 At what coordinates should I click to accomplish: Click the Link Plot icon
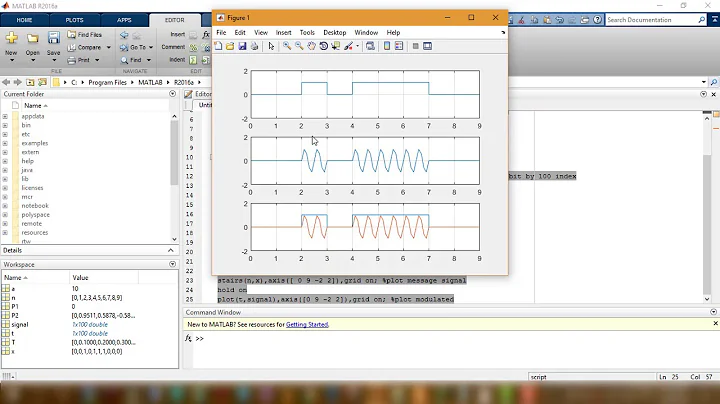coord(370,46)
